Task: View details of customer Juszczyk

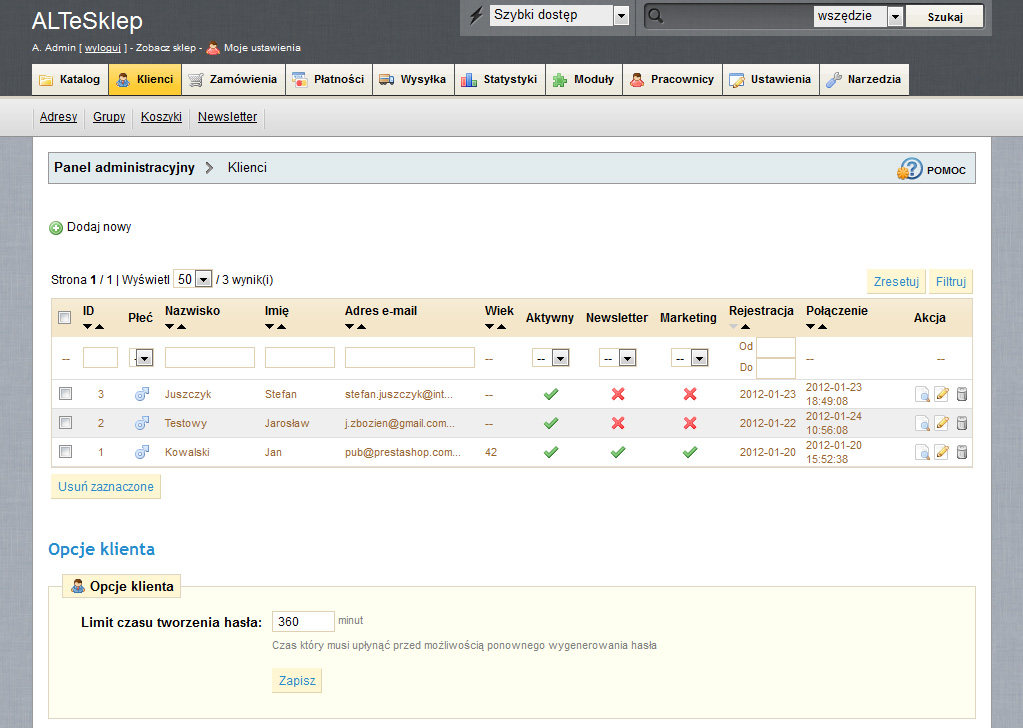Action: pos(922,394)
